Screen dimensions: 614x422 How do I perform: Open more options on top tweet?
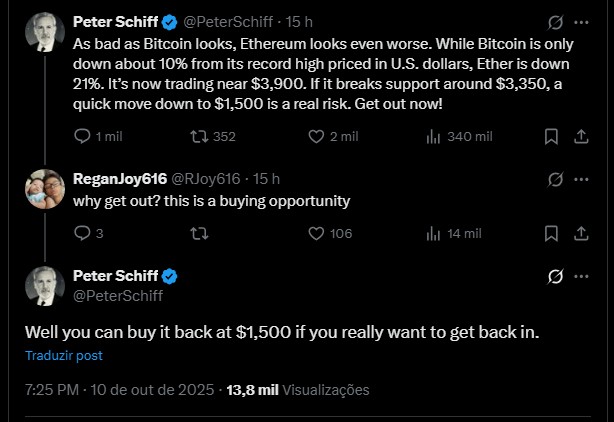tap(582, 21)
